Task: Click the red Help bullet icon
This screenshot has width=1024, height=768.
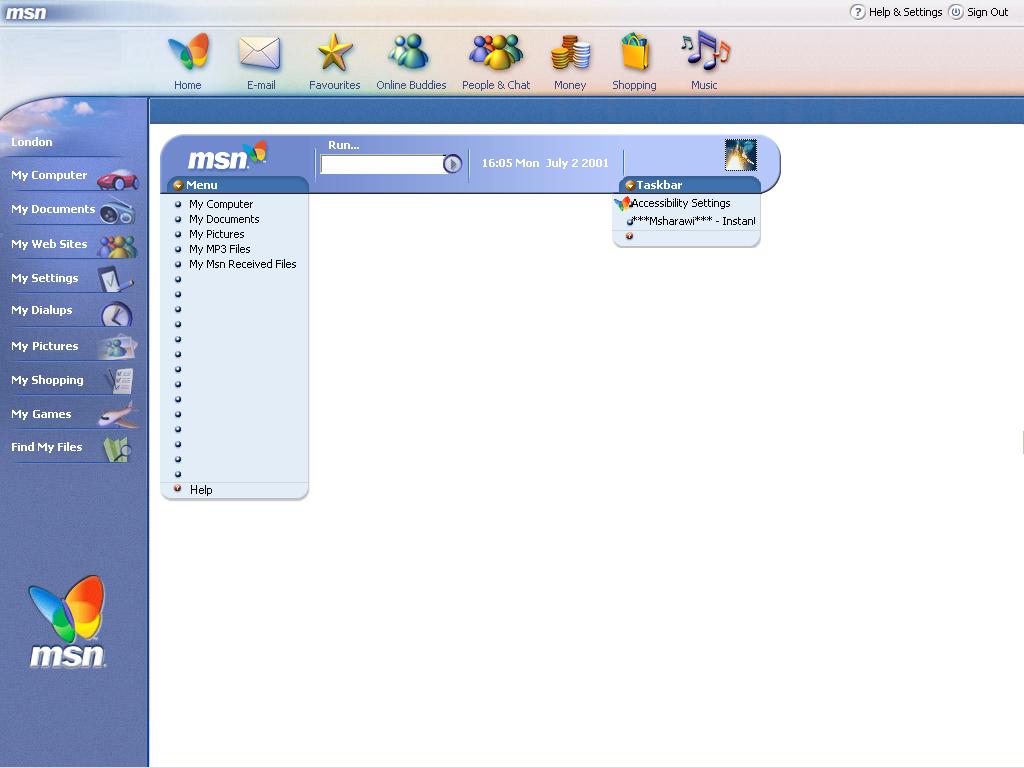Action: coord(178,488)
